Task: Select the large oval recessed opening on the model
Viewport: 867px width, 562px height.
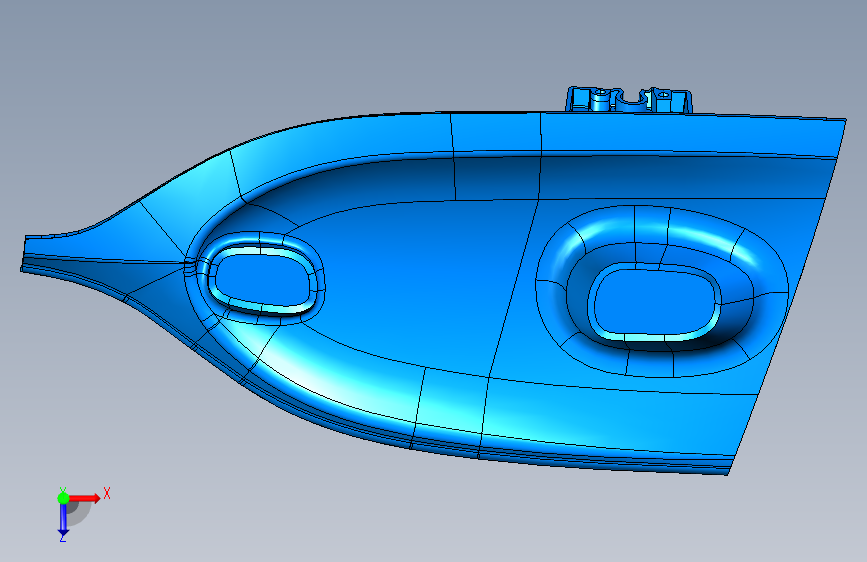Action: [x=655, y=301]
